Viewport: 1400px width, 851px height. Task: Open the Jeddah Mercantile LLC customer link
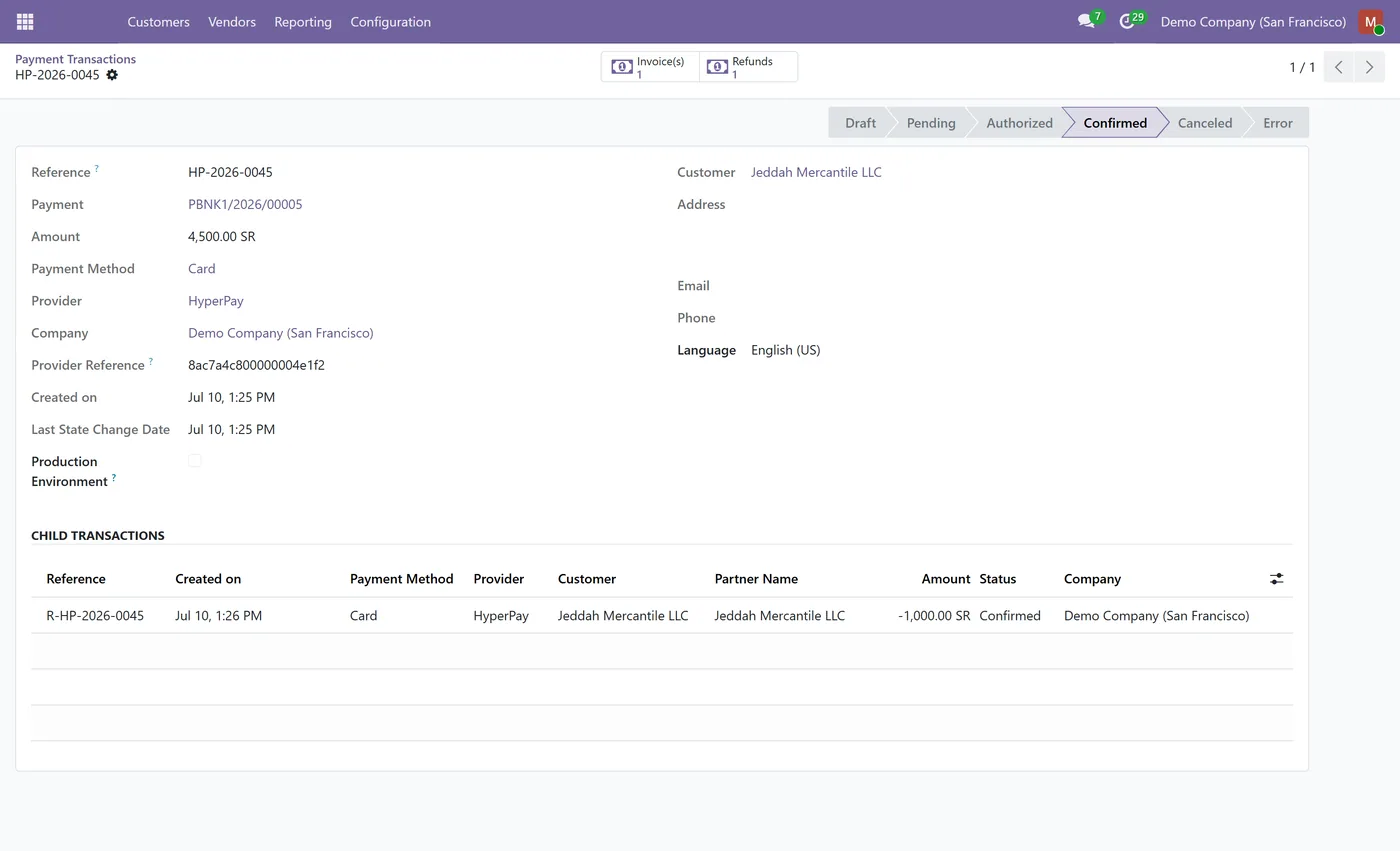(x=816, y=172)
